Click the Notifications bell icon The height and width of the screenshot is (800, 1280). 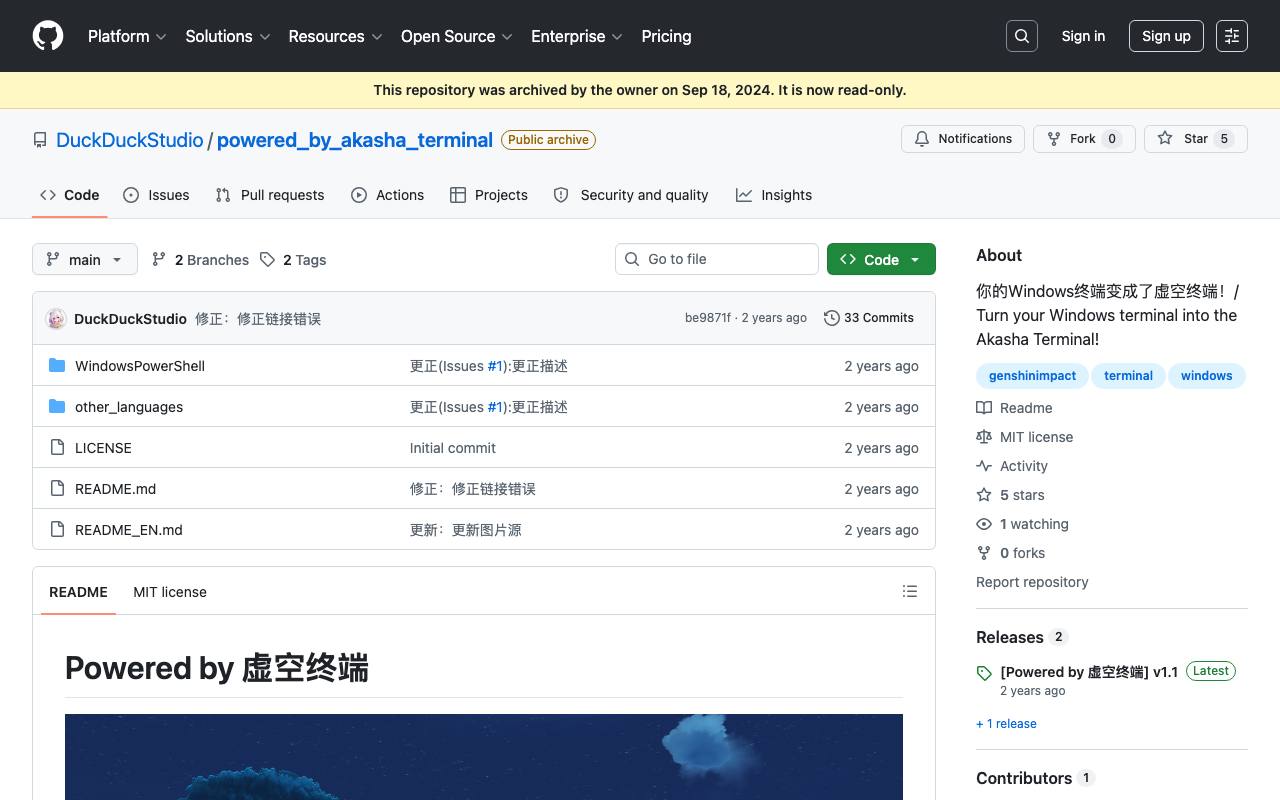[922, 139]
